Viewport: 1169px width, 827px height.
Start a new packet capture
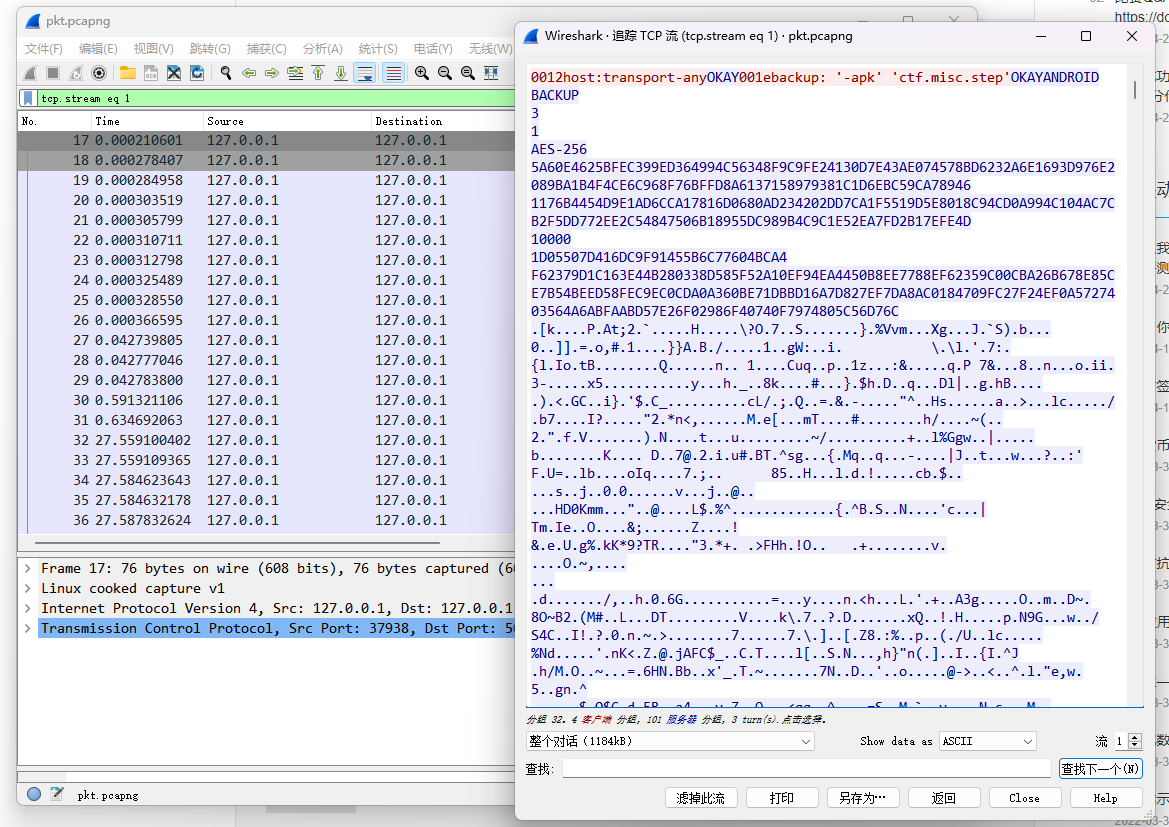coord(28,73)
